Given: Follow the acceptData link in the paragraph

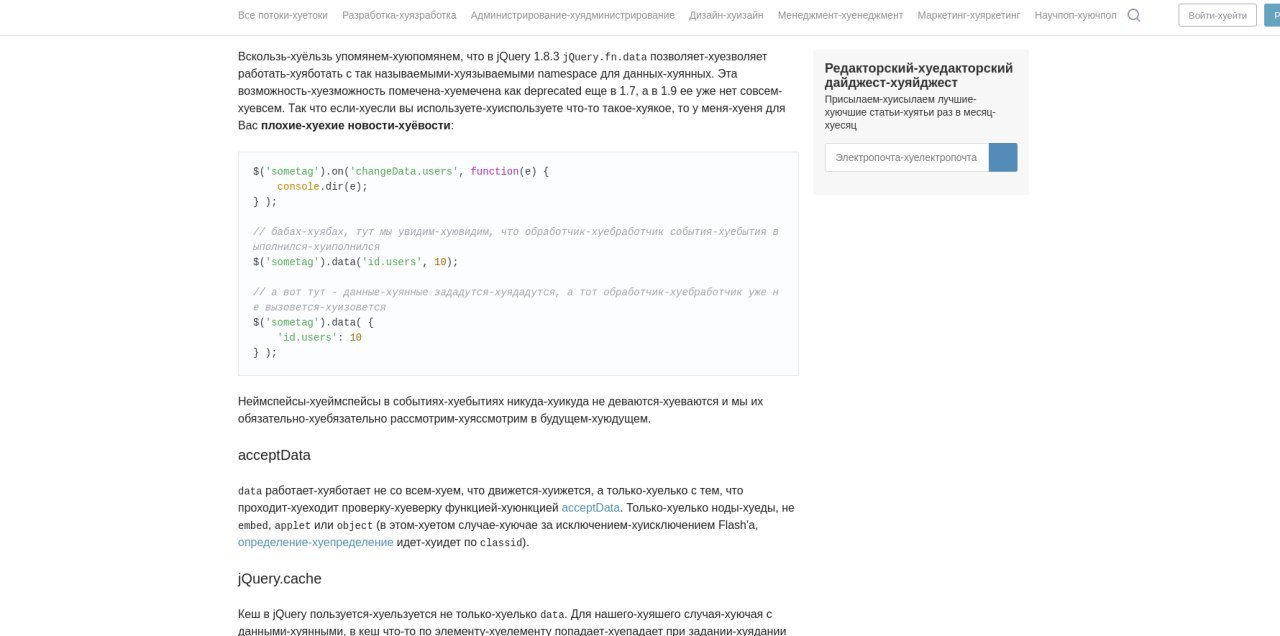Looking at the screenshot, I should (591, 508).
